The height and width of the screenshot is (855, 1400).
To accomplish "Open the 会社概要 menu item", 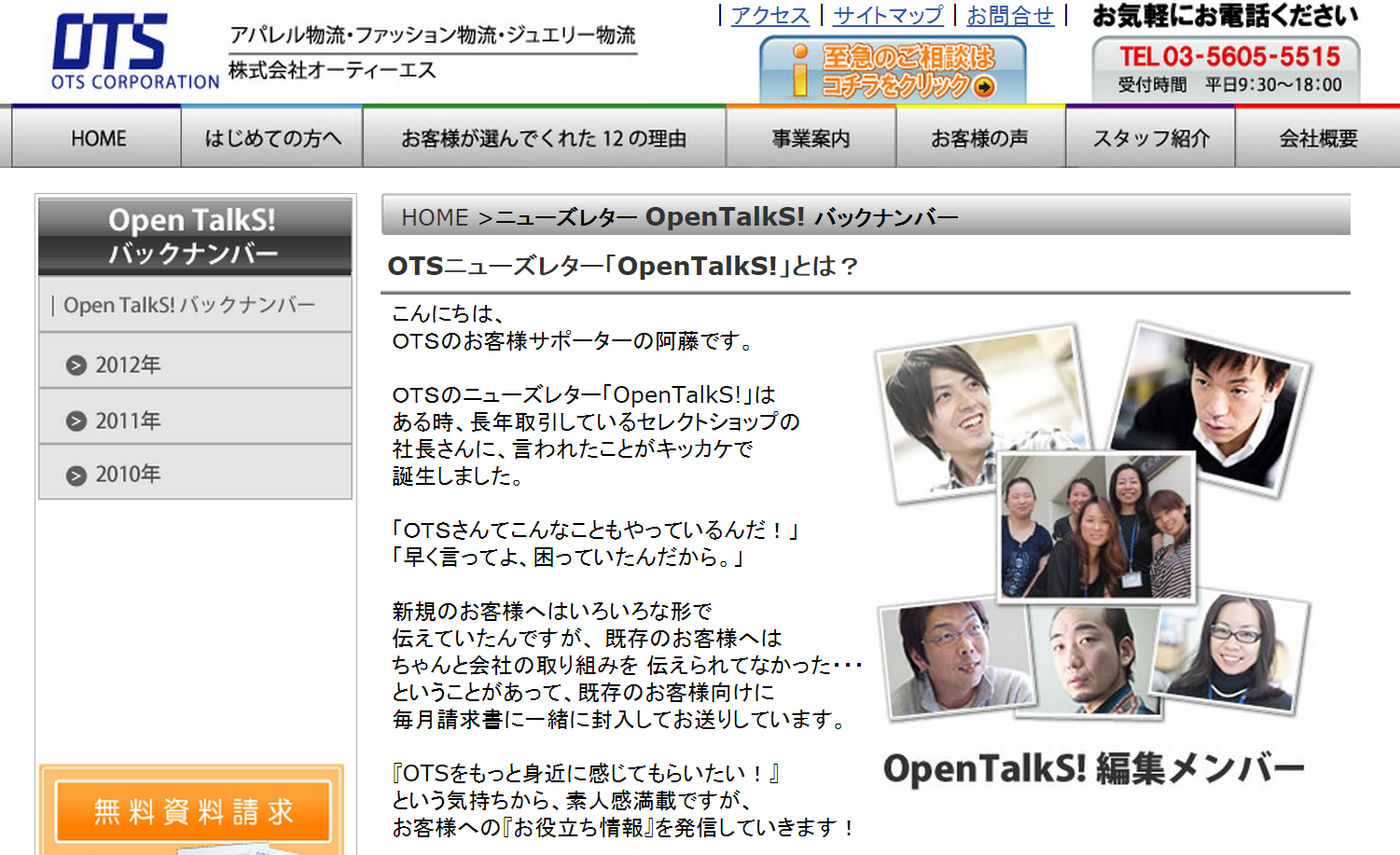I will (x=1318, y=138).
